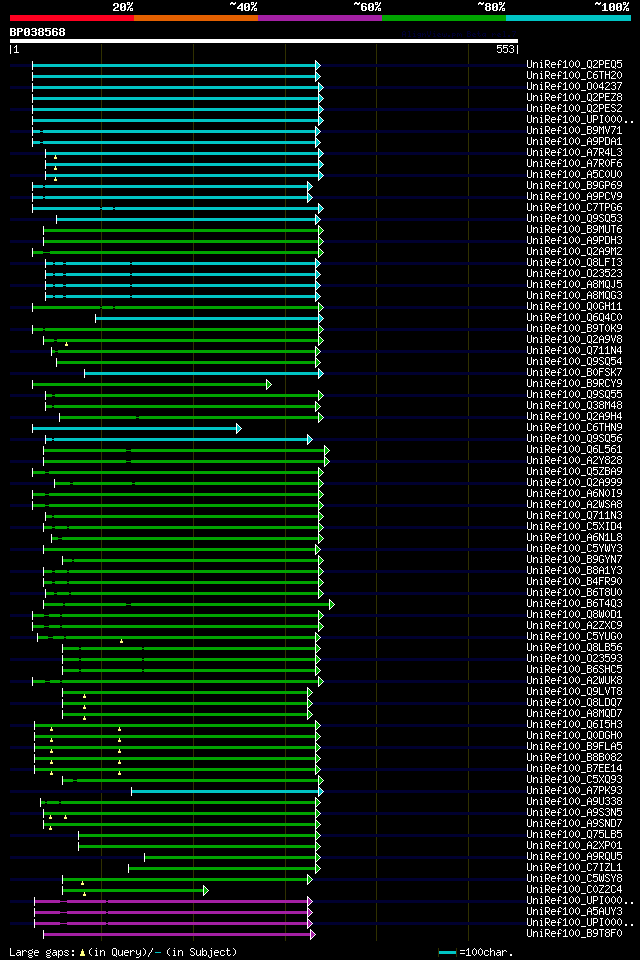Viewport: 640px width, 960px height.
Task: Click the UniRef100_B6T4Q3 label
Action: pyautogui.click(x=574, y=604)
